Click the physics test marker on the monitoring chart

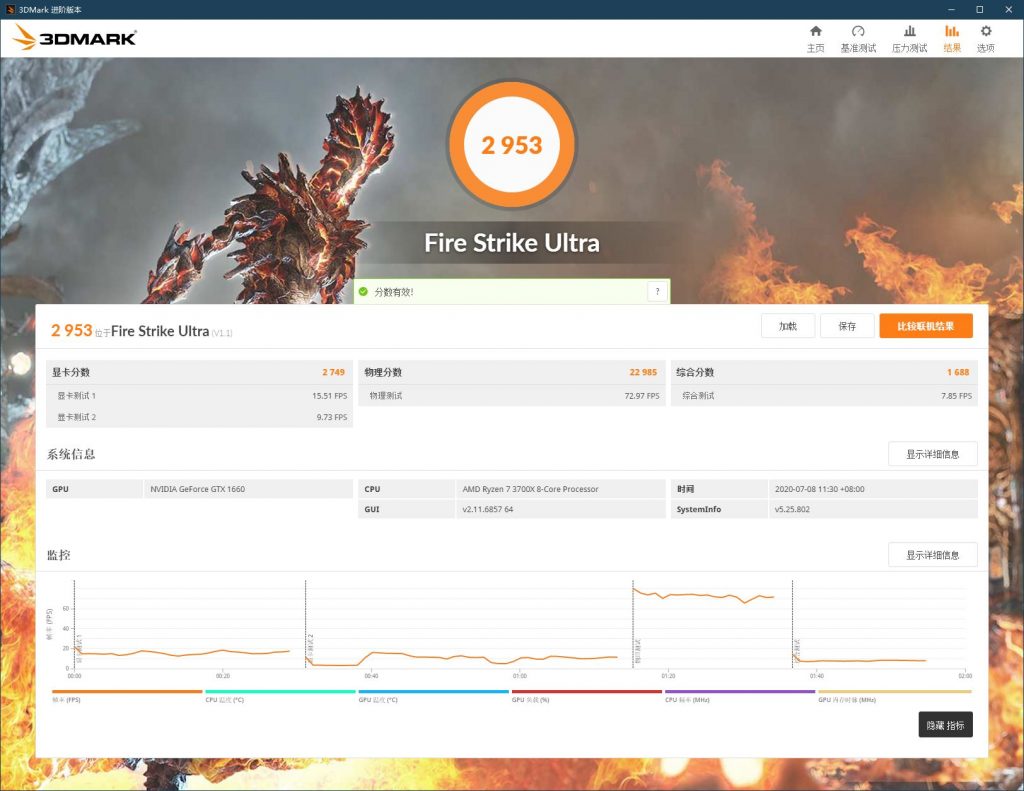click(x=637, y=651)
